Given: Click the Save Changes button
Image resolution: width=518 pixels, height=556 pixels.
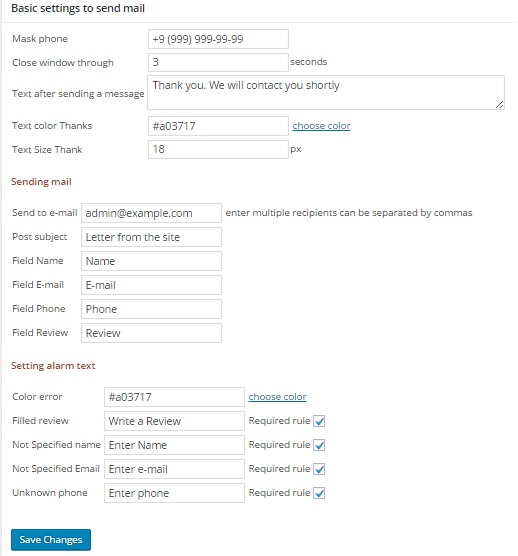Looking at the screenshot, I should pyautogui.click(x=51, y=540).
